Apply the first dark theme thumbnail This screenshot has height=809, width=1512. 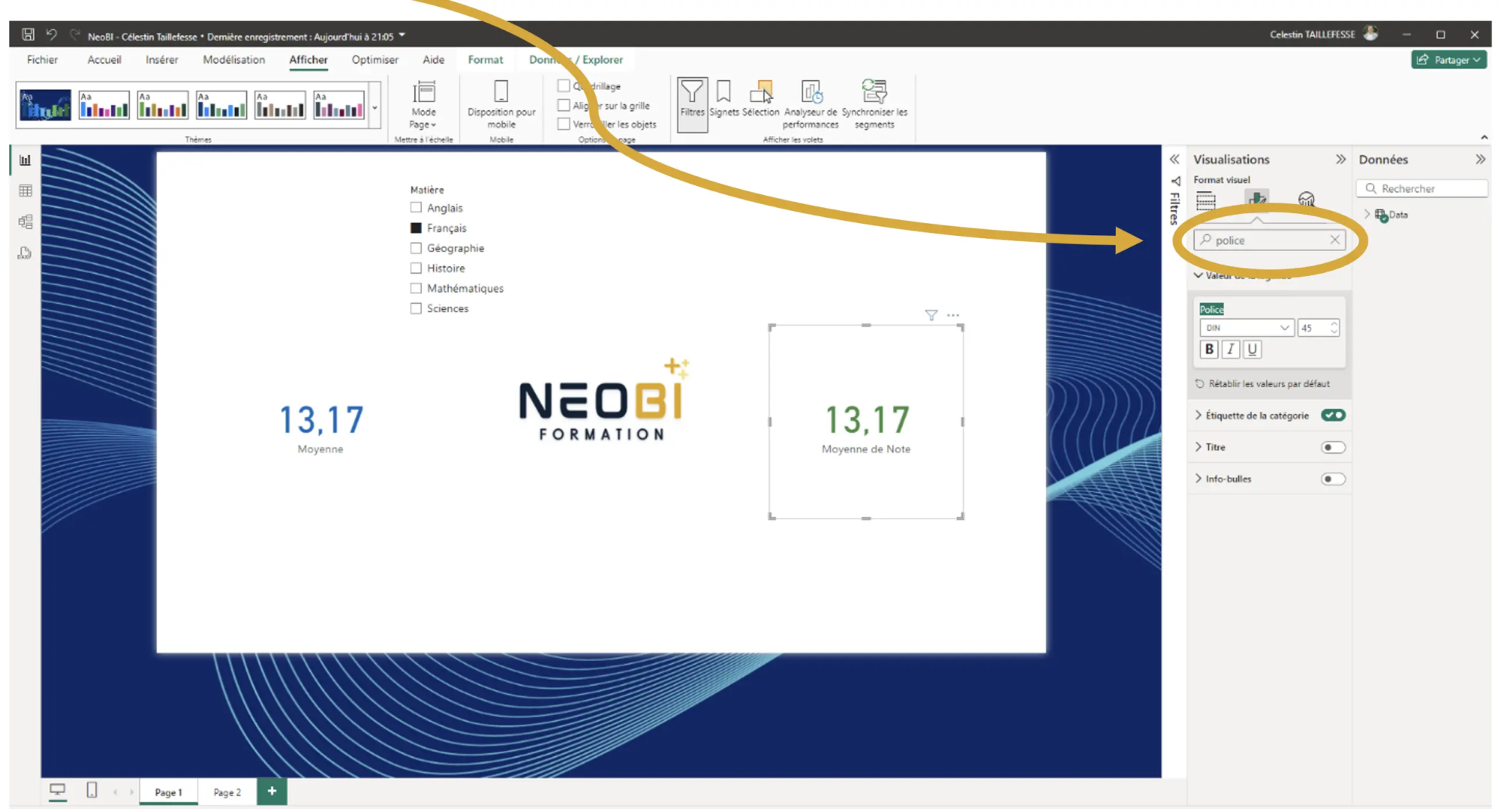point(45,105)
